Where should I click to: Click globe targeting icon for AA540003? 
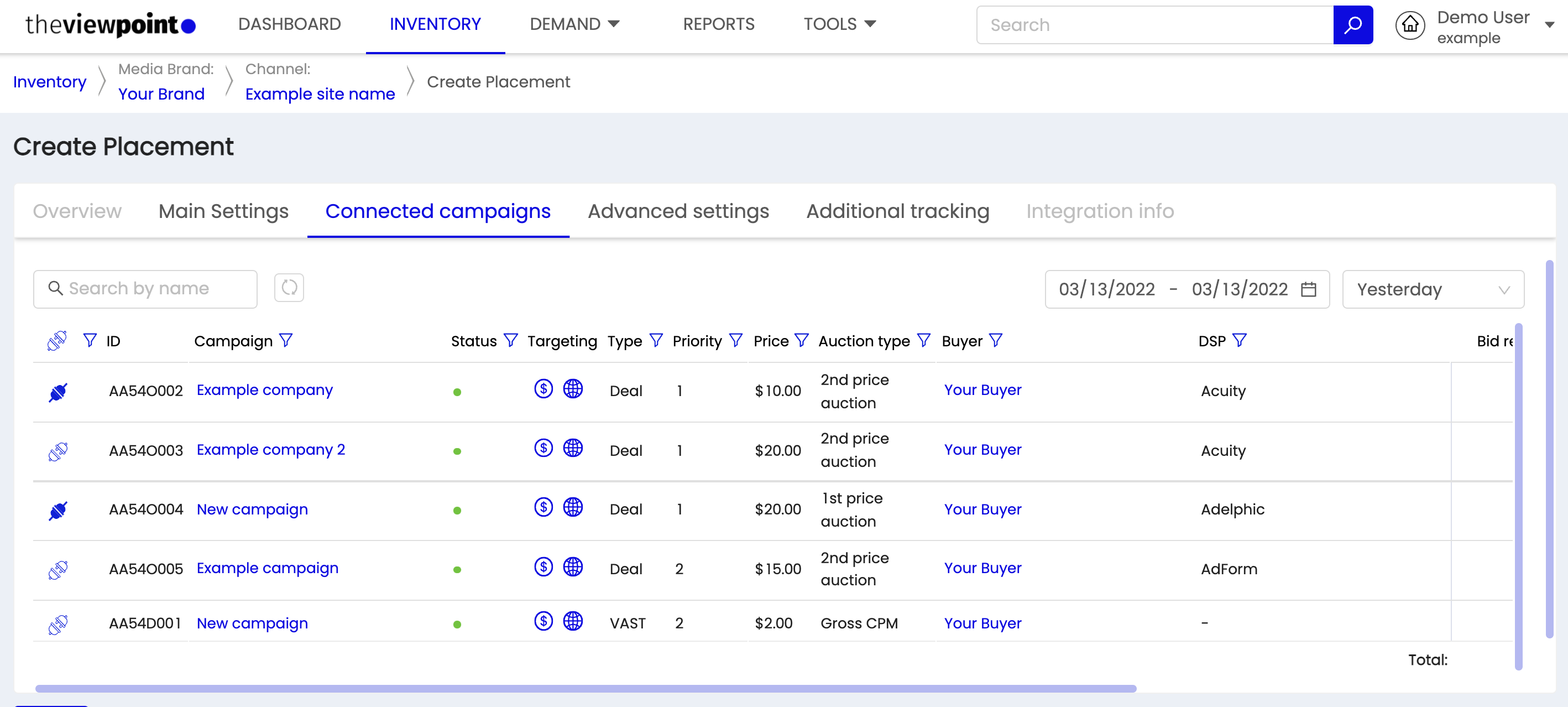573,448
